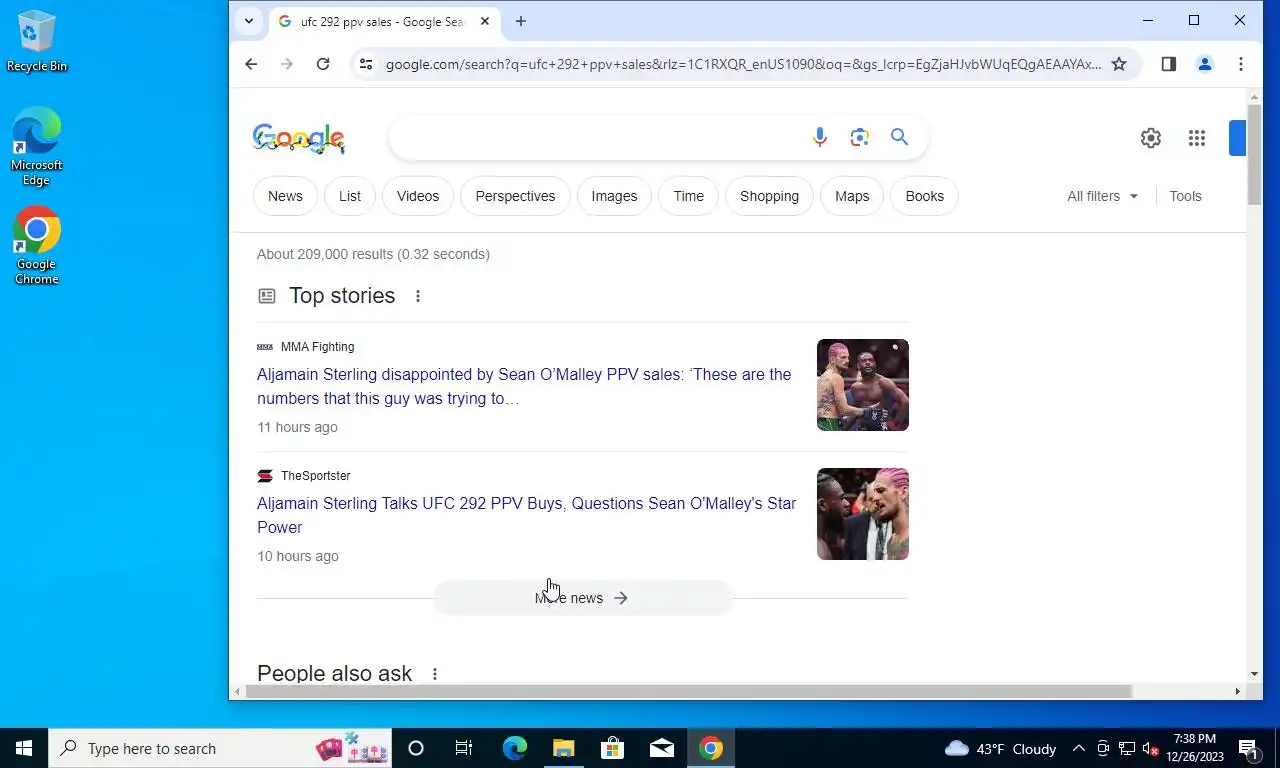Click the vertical scrollbar thumb

click(x=1254, y=154)
